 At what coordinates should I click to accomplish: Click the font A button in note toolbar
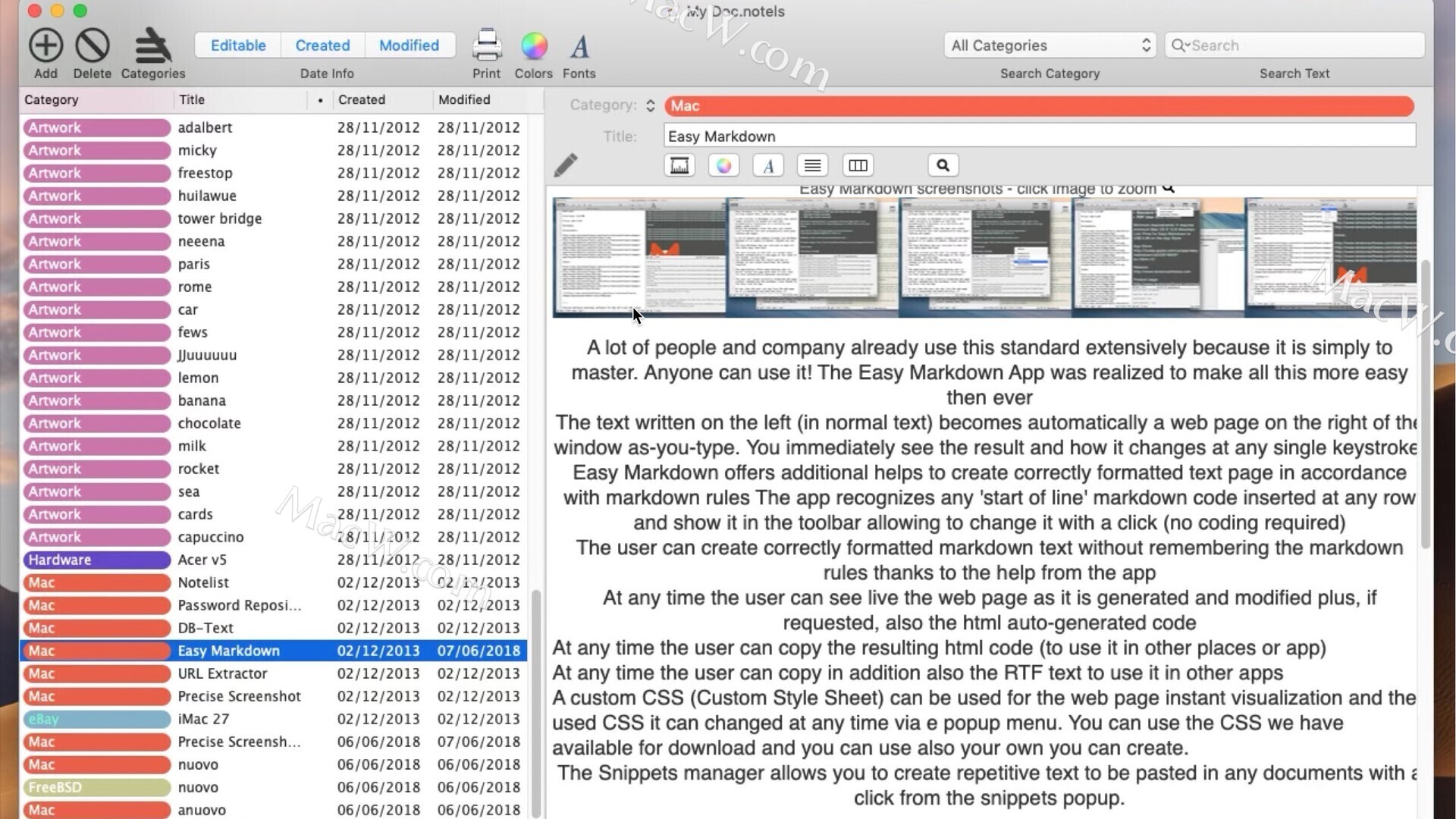768,165
